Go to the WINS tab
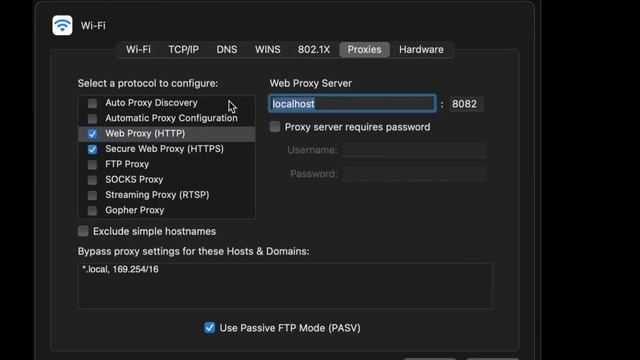 pyautogui.click(x=267, y=49)
